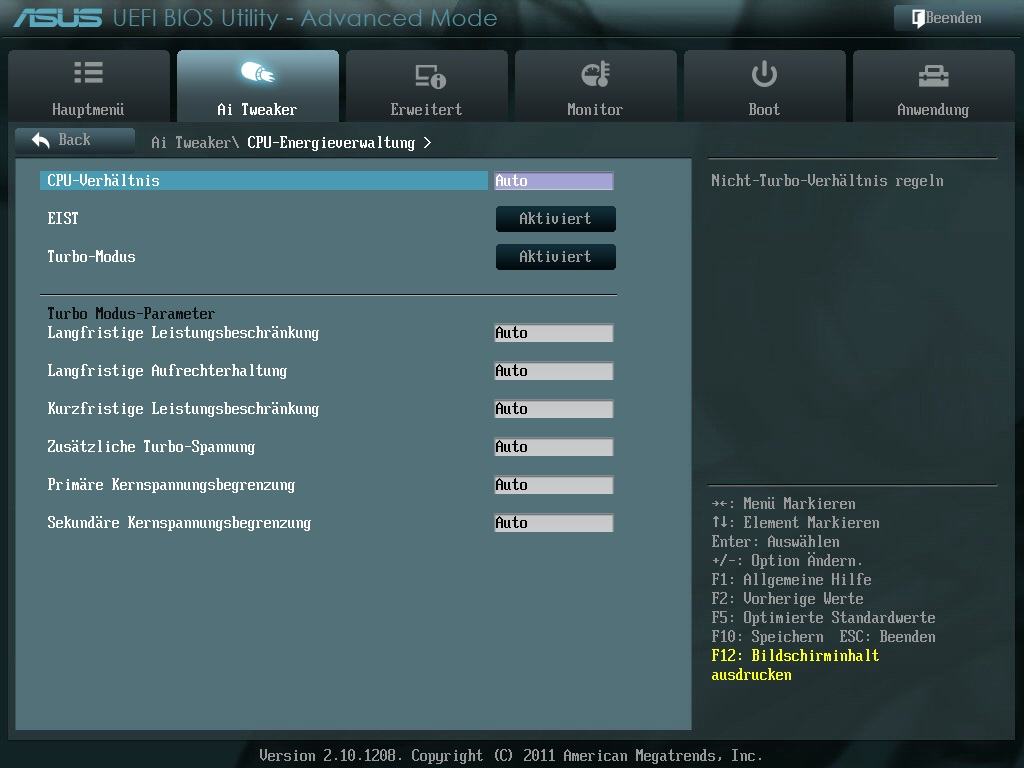Click the Ai Tweaker rocket icon

(x=257, y=72)
